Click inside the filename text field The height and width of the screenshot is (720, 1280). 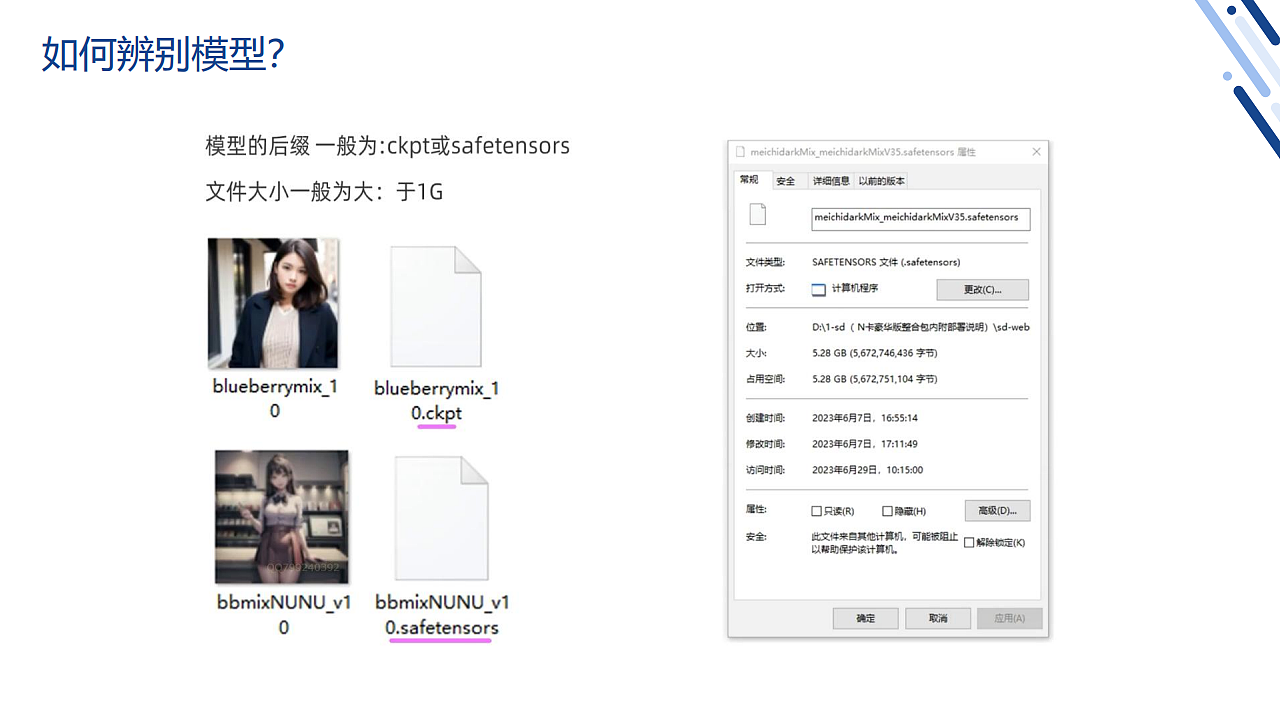920,218
